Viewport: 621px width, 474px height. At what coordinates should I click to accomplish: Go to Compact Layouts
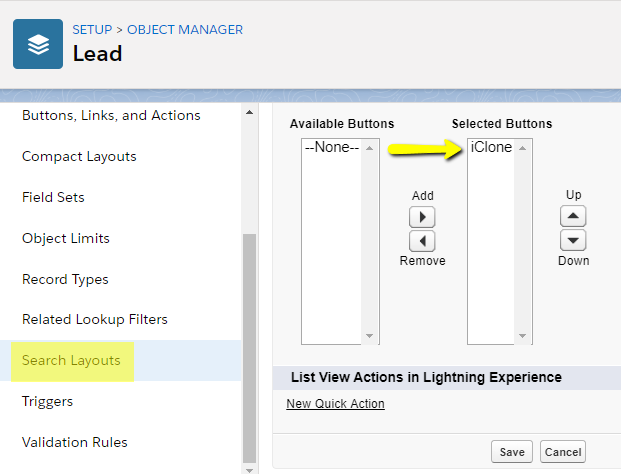(79, 156)
